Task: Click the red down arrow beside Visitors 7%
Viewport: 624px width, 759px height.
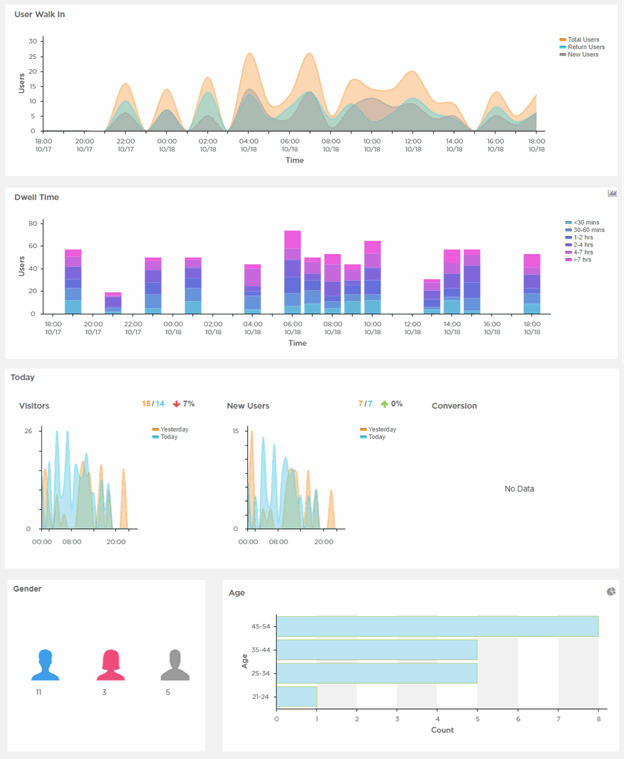Action: [175, 403]
